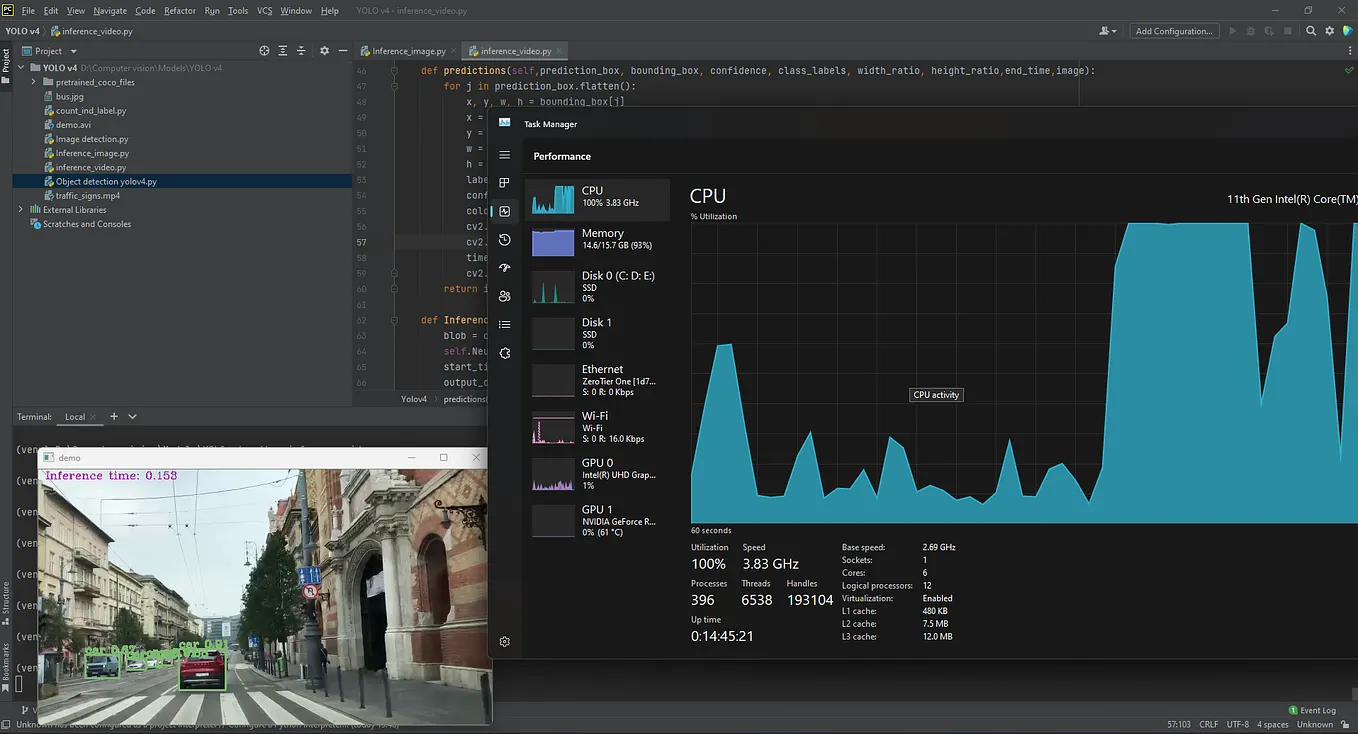Switch to Inference_image.py editor tab
Image resolution: width=1358 pixels, height=734 pixels.
coord(407,51)
